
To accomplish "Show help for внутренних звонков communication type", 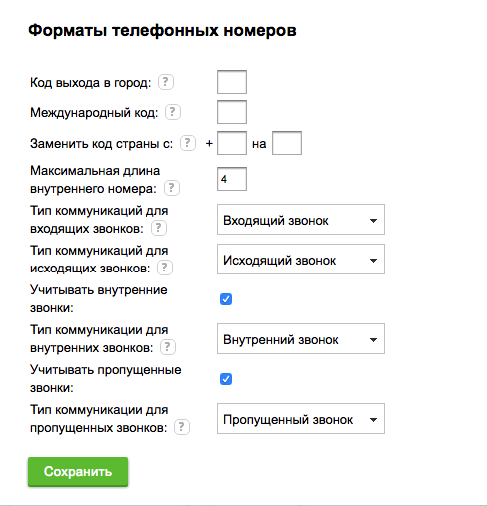I will click(168, 347).
